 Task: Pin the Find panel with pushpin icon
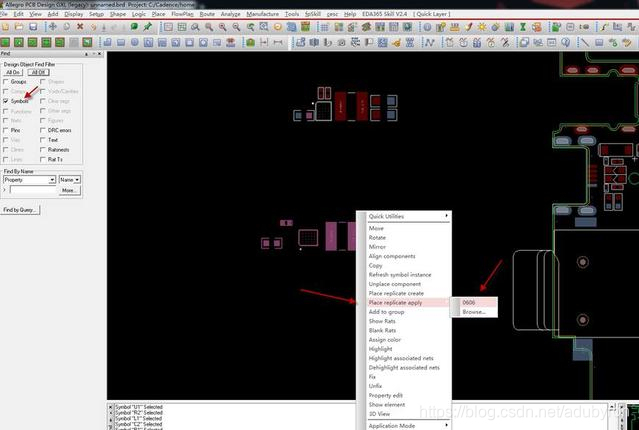click(x=86, y=54)
